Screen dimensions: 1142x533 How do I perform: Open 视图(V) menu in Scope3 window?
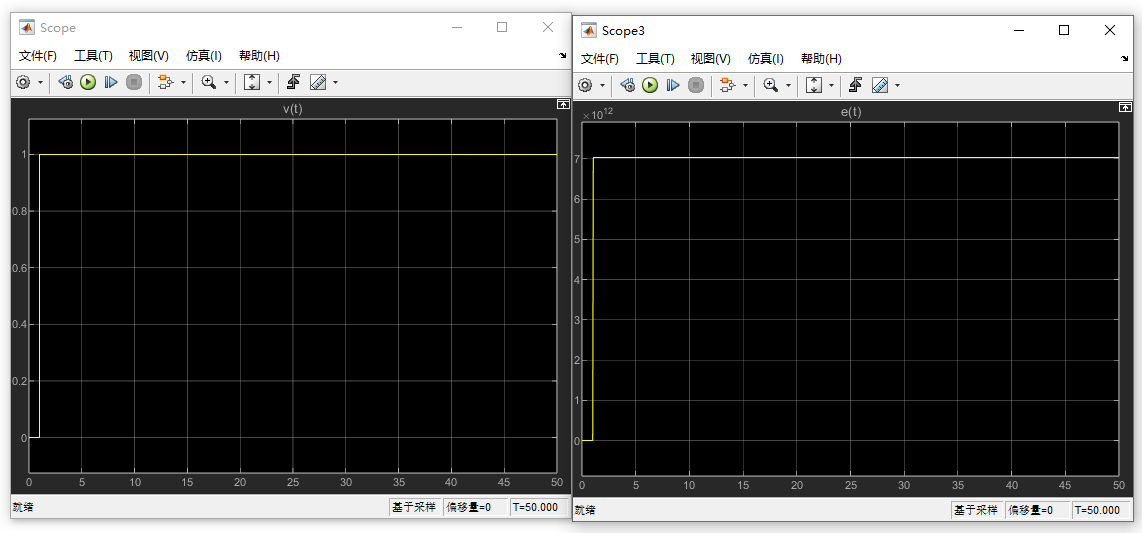click(711, 59)
